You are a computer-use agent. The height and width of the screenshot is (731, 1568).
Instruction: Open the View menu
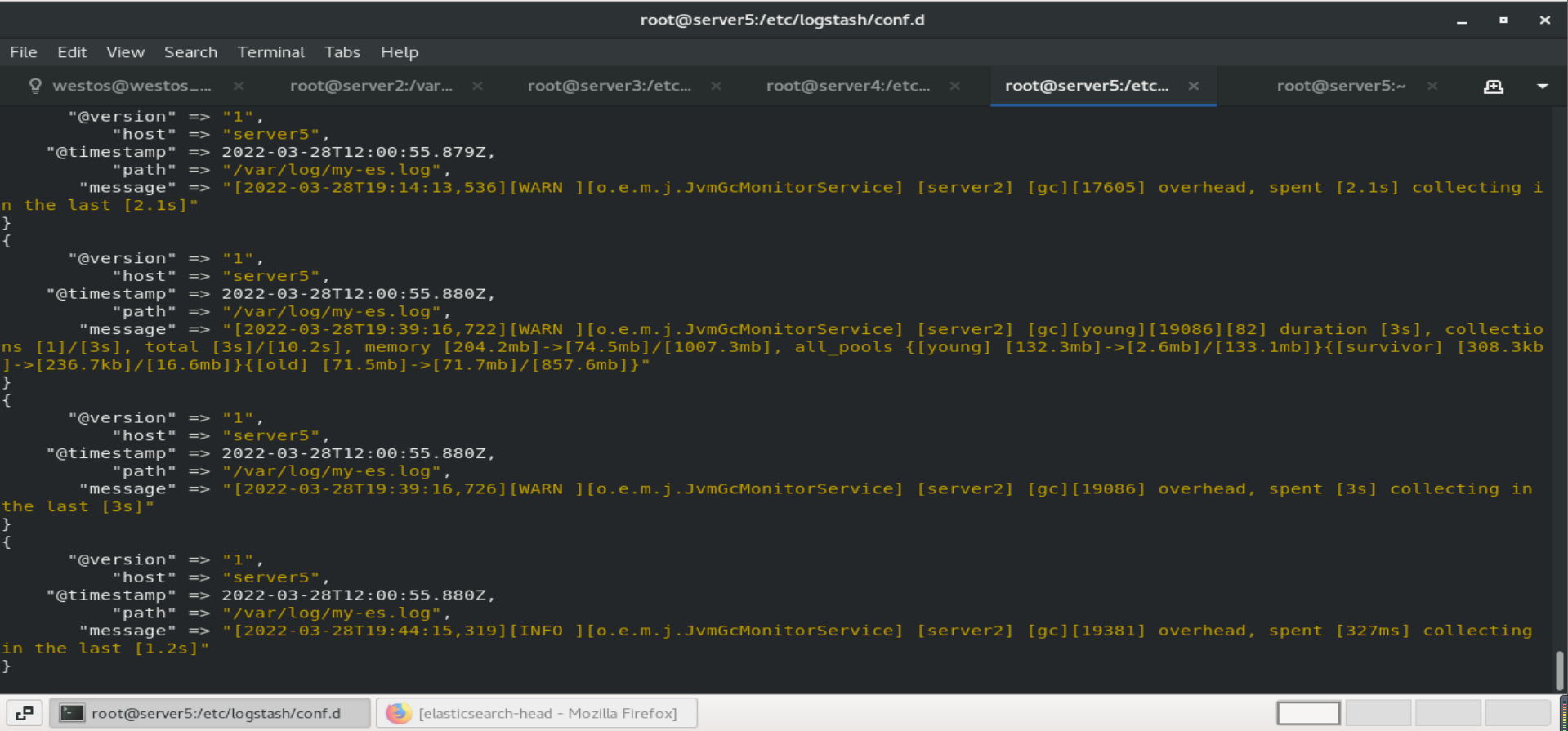pos(125,52)
